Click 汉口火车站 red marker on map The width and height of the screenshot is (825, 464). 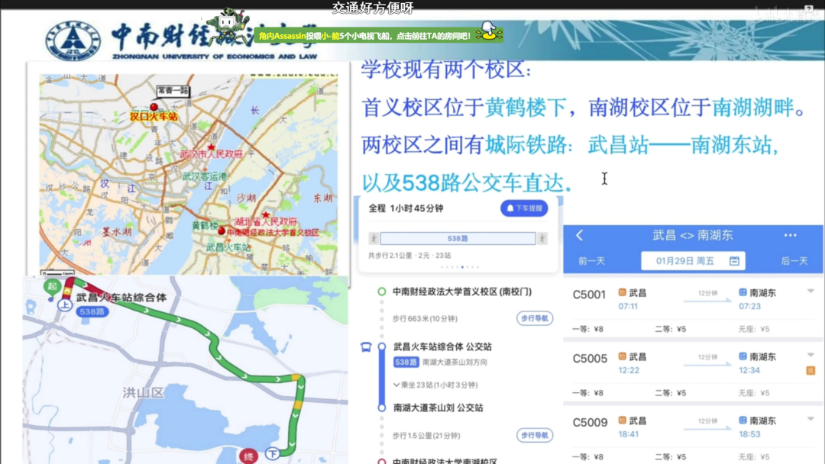[154, 107]
